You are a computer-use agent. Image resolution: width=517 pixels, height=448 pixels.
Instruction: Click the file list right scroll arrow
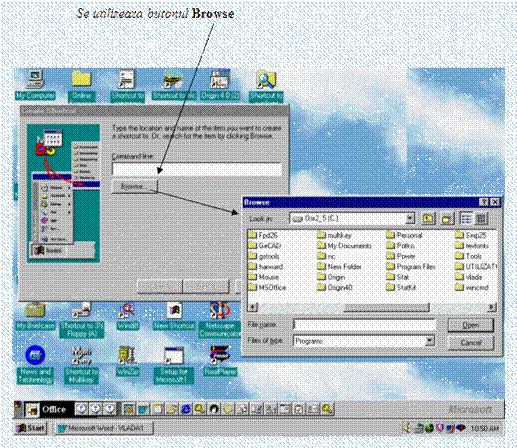pyautogui.click(x=491, y=307)
